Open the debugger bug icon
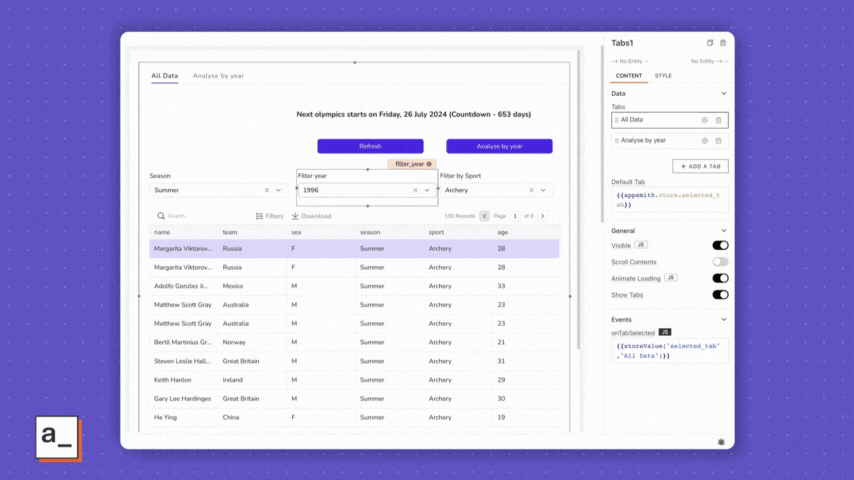The height and width of the screenshot is (480, 854). coord(720,440)
